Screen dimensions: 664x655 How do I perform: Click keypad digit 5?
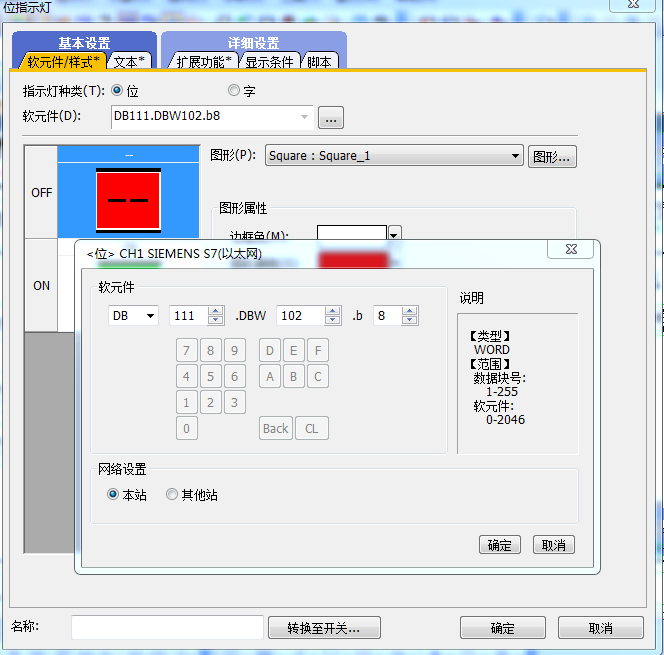coord(210,376)
